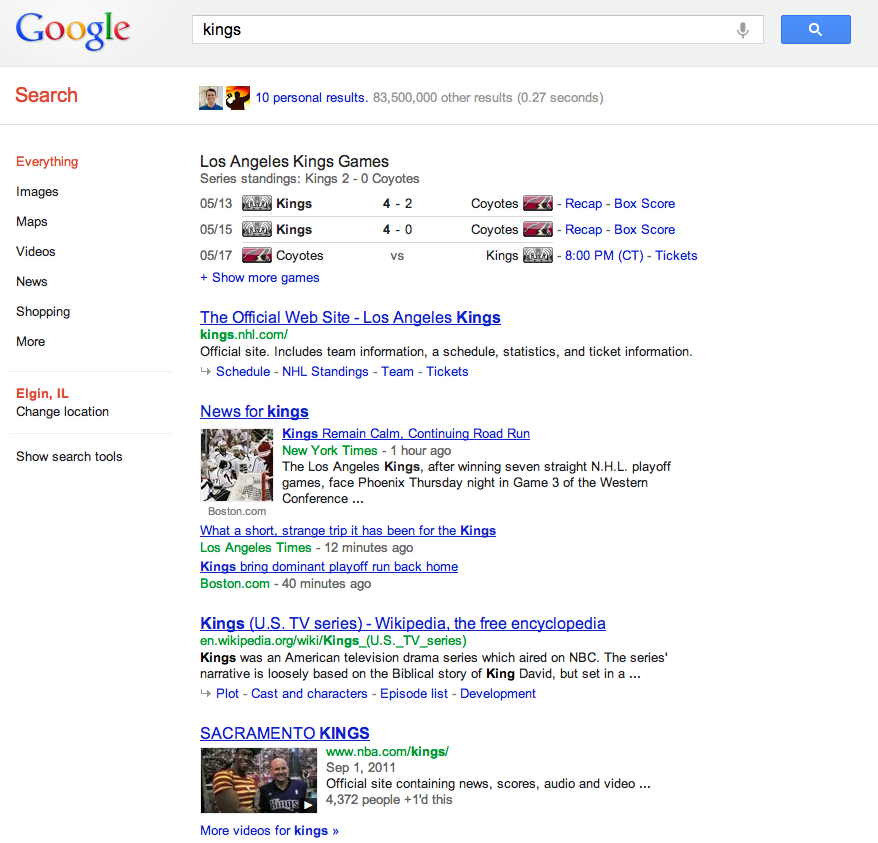Open Kings Remain Calm, Continuing Road Run

(x=405, y=434)
